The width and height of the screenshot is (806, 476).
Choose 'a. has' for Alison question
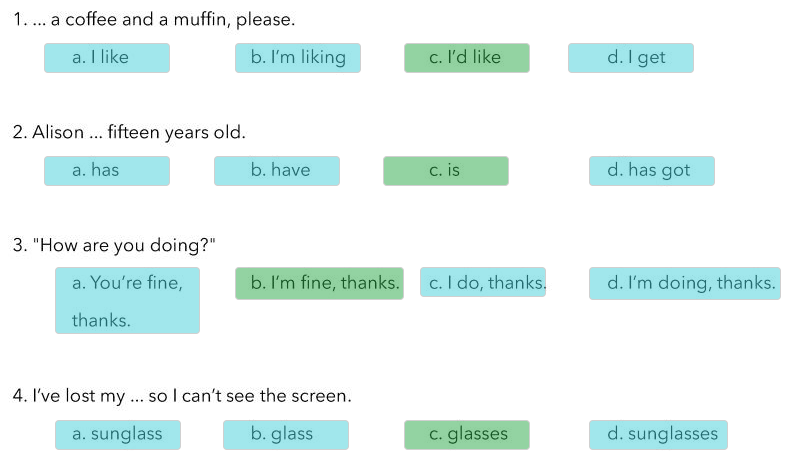click(107, 171)
